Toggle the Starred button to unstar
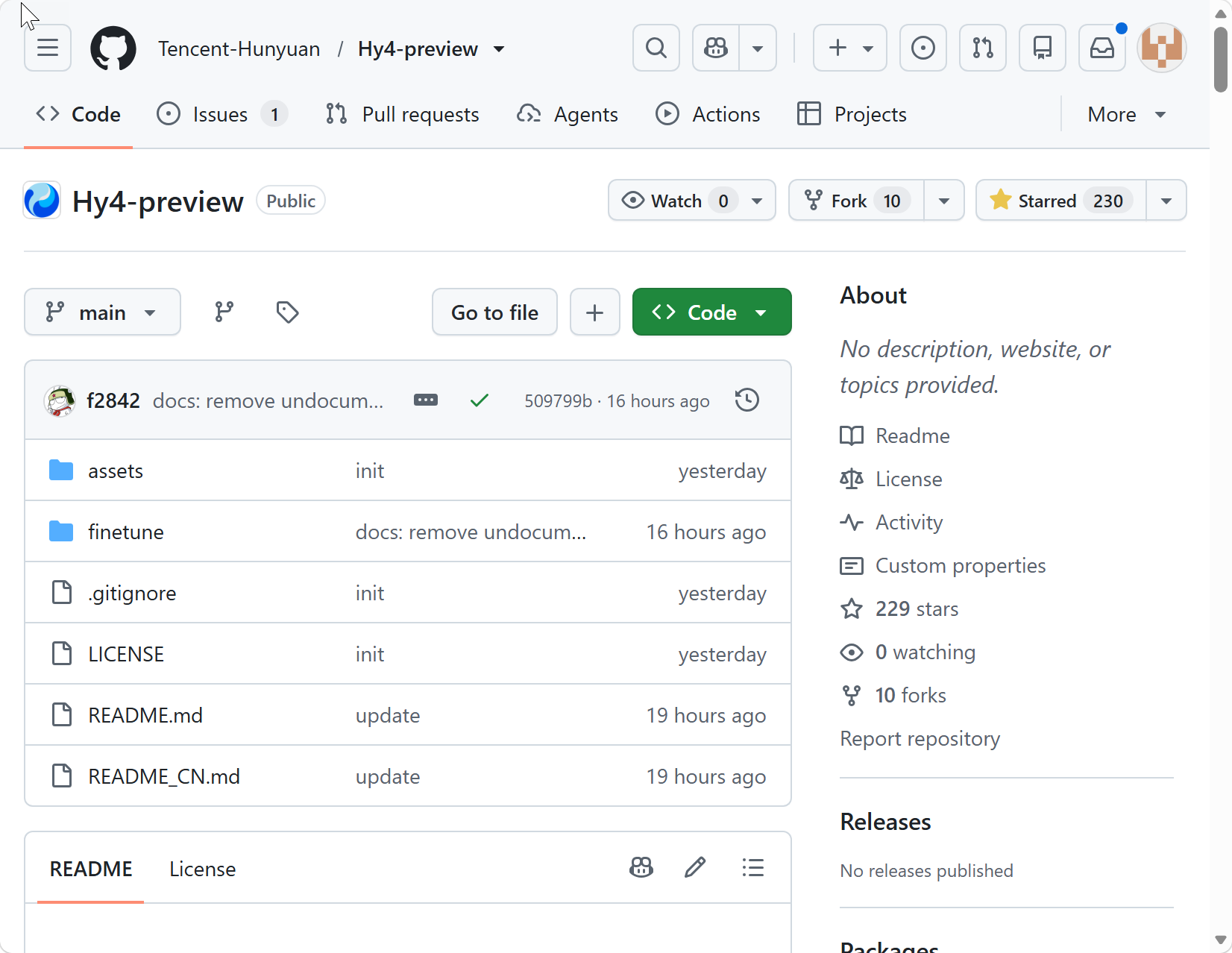The height and width of the screenshot is (953, 1232). click(1060, 201)
